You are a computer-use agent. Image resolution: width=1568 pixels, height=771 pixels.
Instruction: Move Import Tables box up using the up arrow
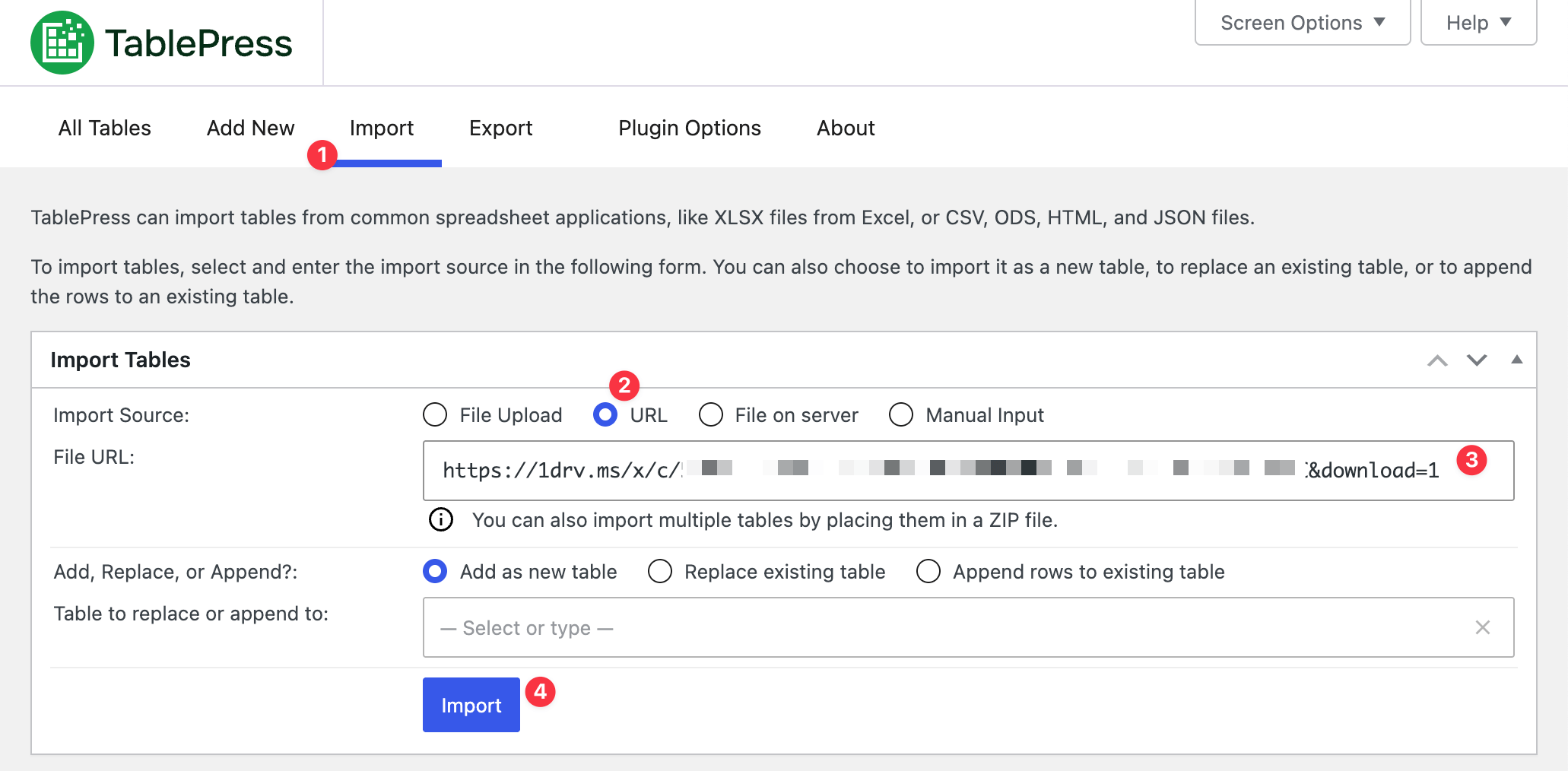point(1436,360)
